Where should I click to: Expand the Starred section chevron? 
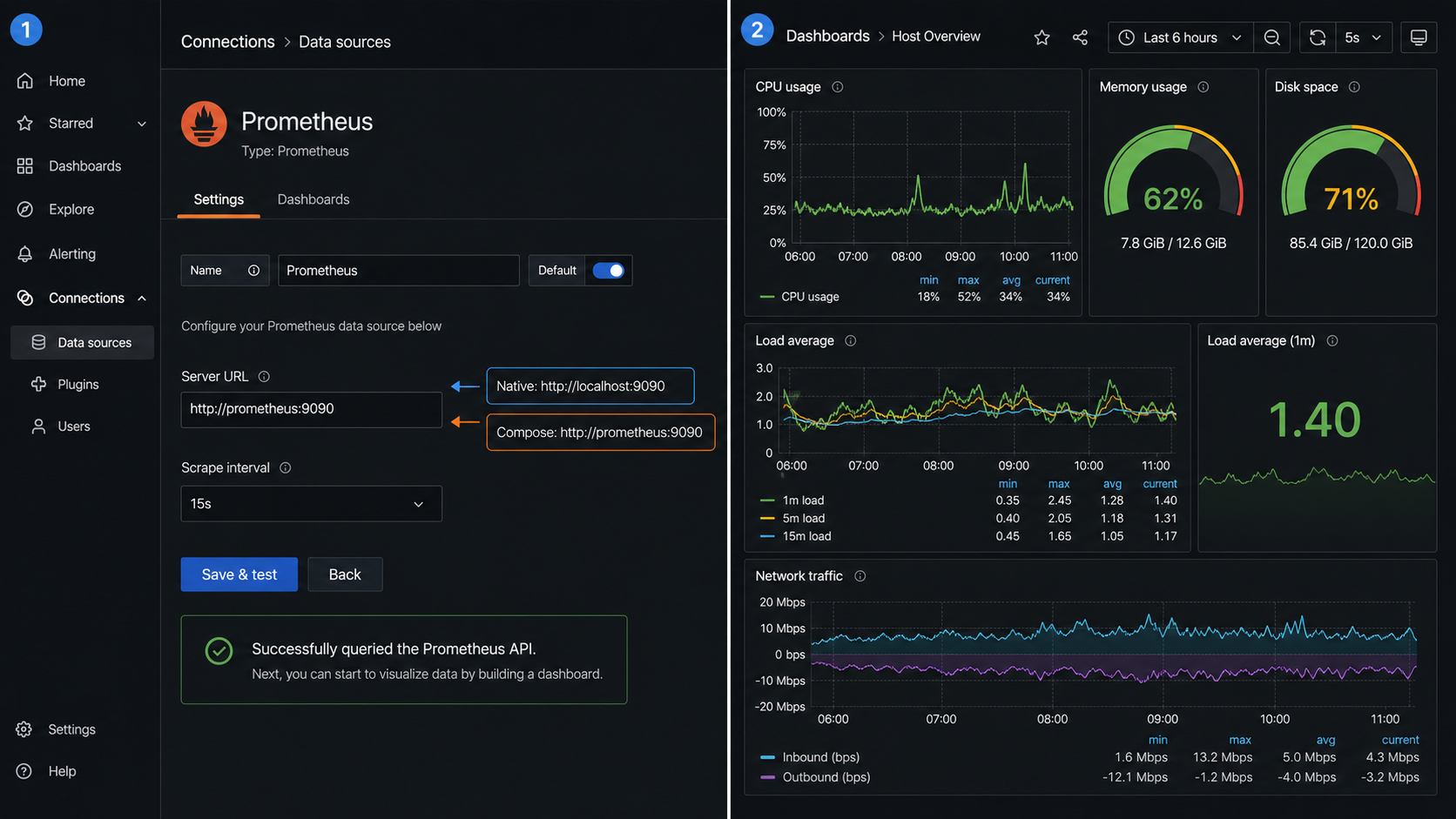click(x=142, y=124)
